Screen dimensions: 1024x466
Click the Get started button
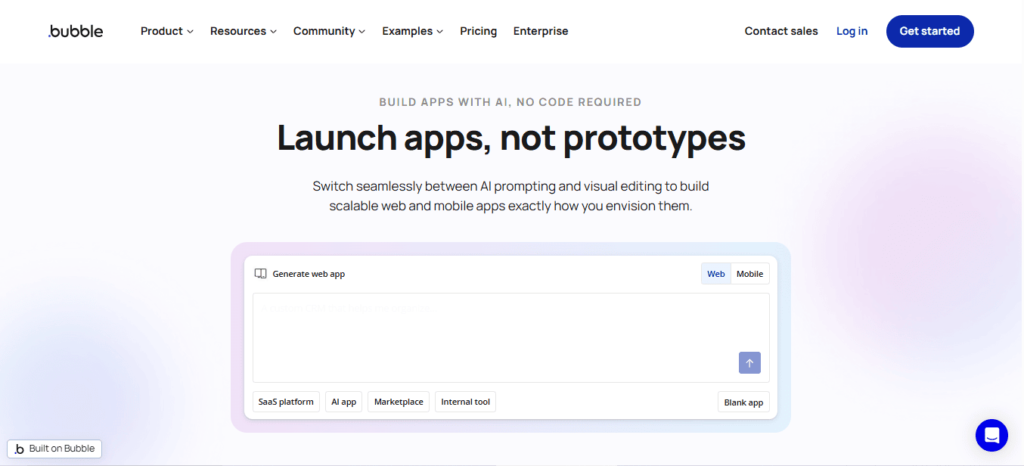click(x=929, y=31)
